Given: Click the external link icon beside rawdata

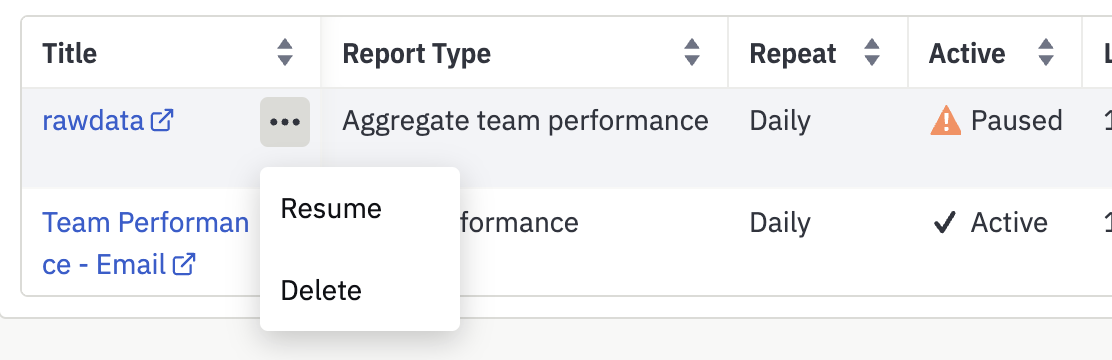Looking at the screenshot, I should pos(162,120).
